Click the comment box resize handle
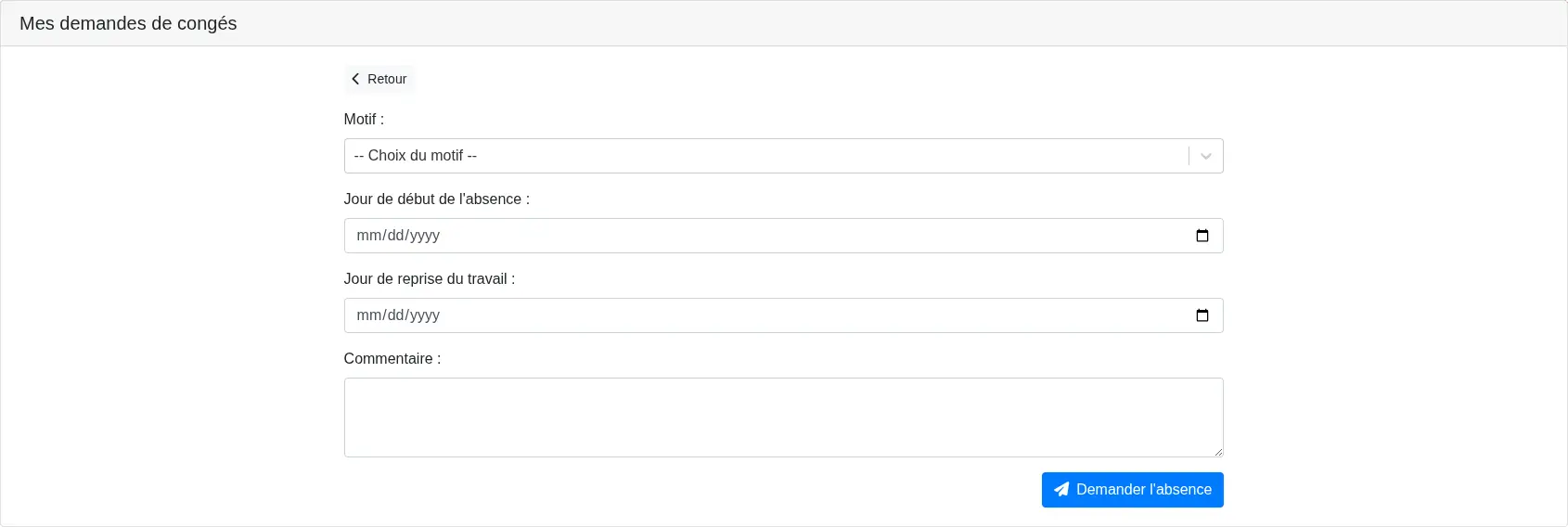Image resolution: width=1568 pixels, height=527 pixels. (1217, 452)
